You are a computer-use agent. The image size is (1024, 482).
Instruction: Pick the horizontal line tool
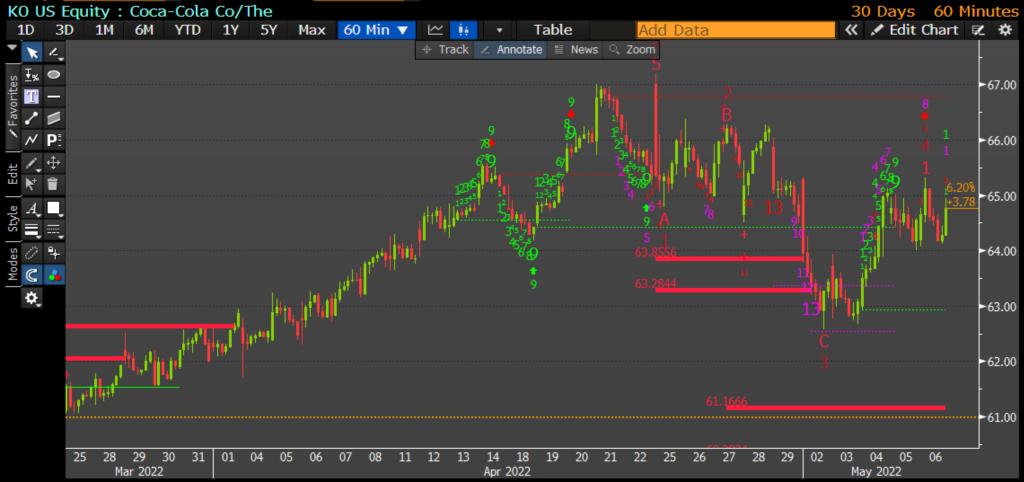pyautogui.click(x=54, y=97)
